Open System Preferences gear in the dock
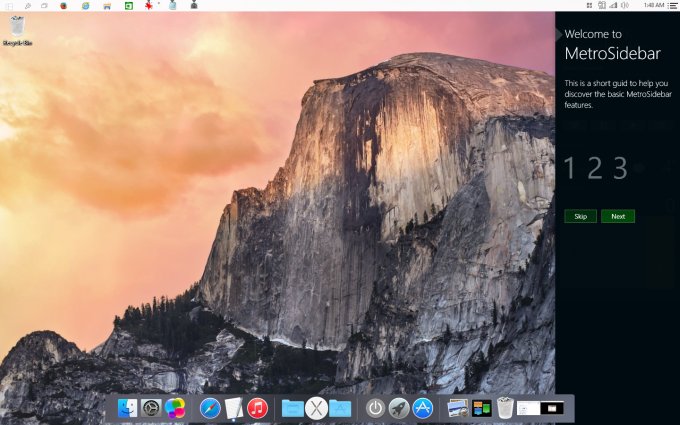 click(151, 408)
